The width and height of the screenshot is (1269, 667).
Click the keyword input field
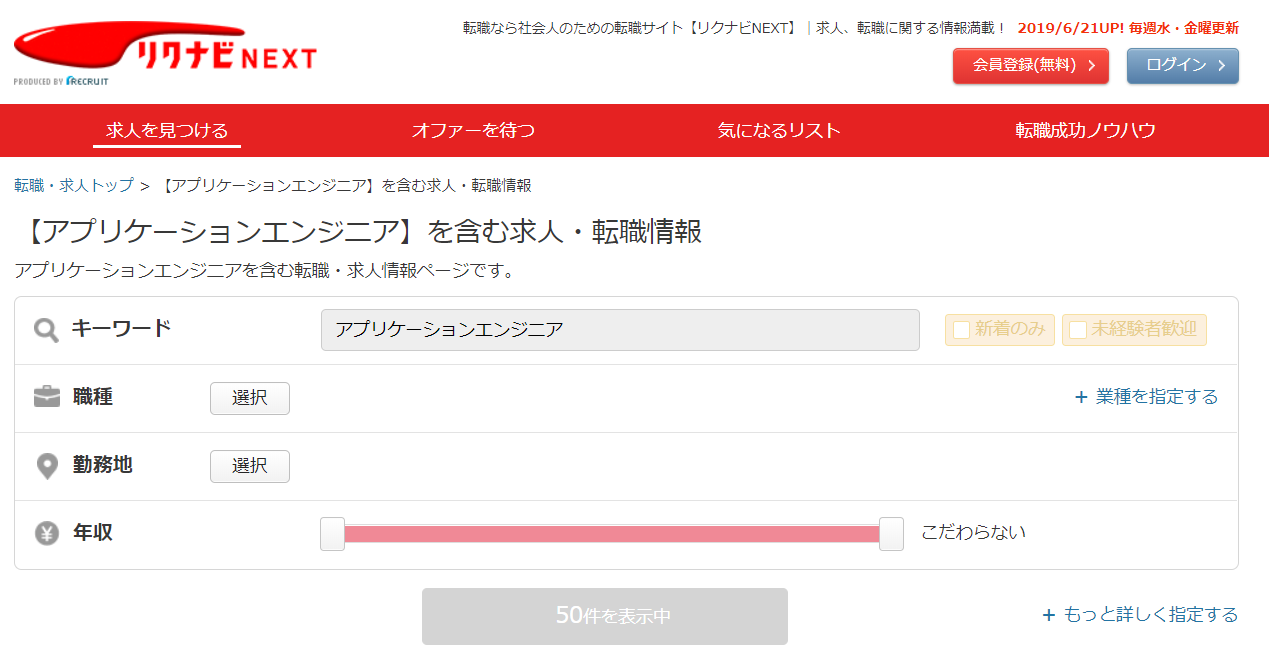coord(620,330)
